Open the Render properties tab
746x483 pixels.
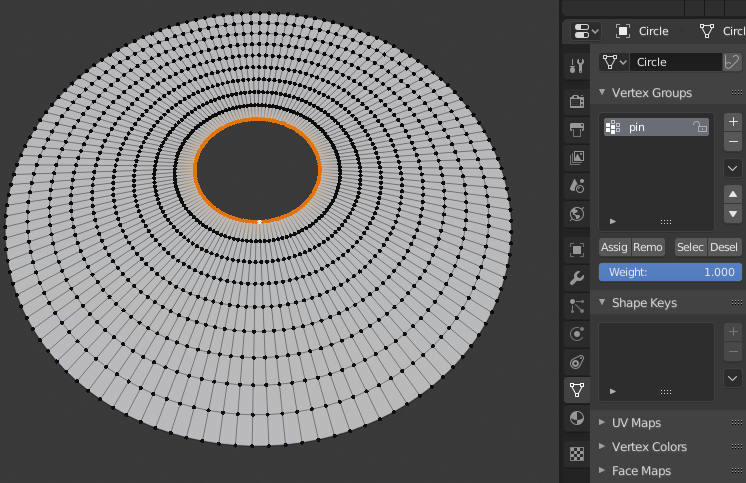click(577, 101)
